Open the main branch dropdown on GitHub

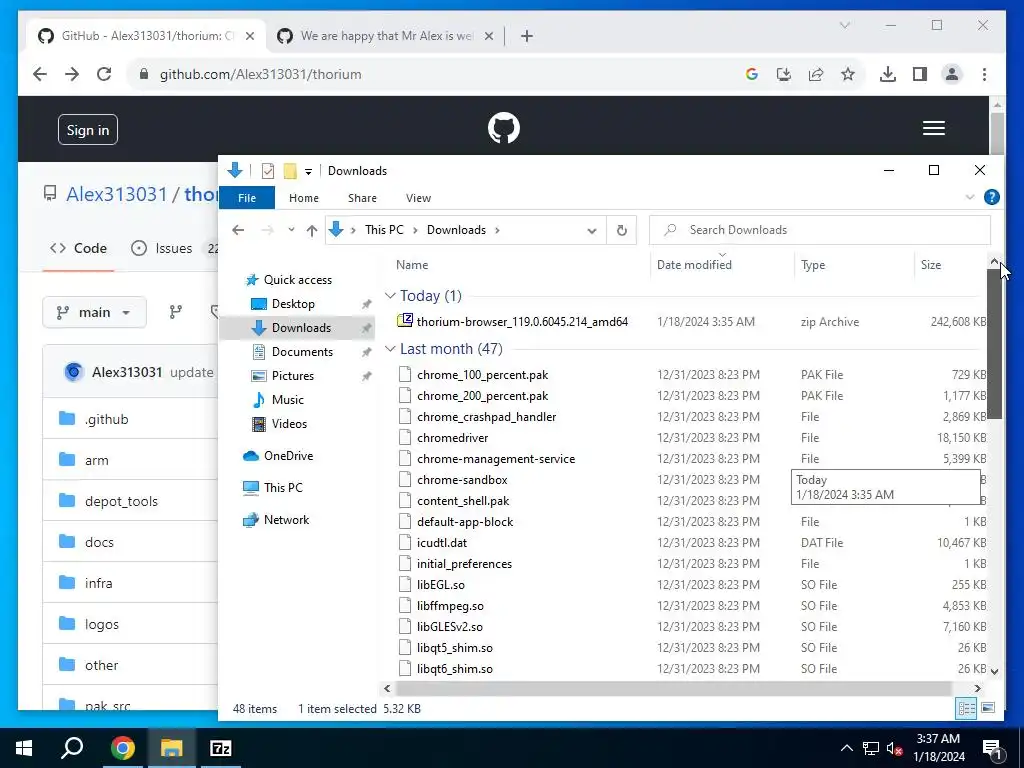coord(95,313)
